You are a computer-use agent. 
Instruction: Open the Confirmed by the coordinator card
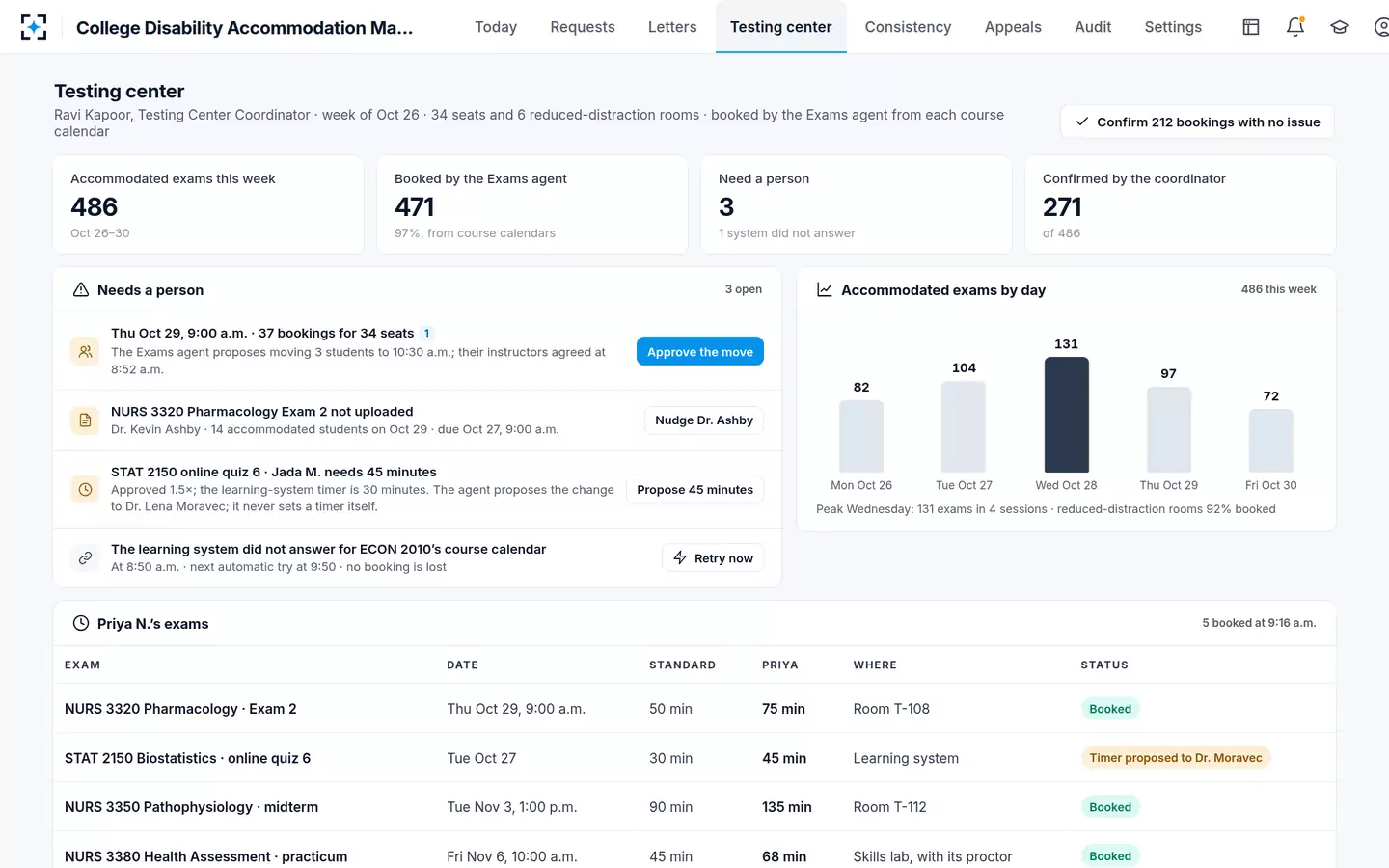(1181, 204)
